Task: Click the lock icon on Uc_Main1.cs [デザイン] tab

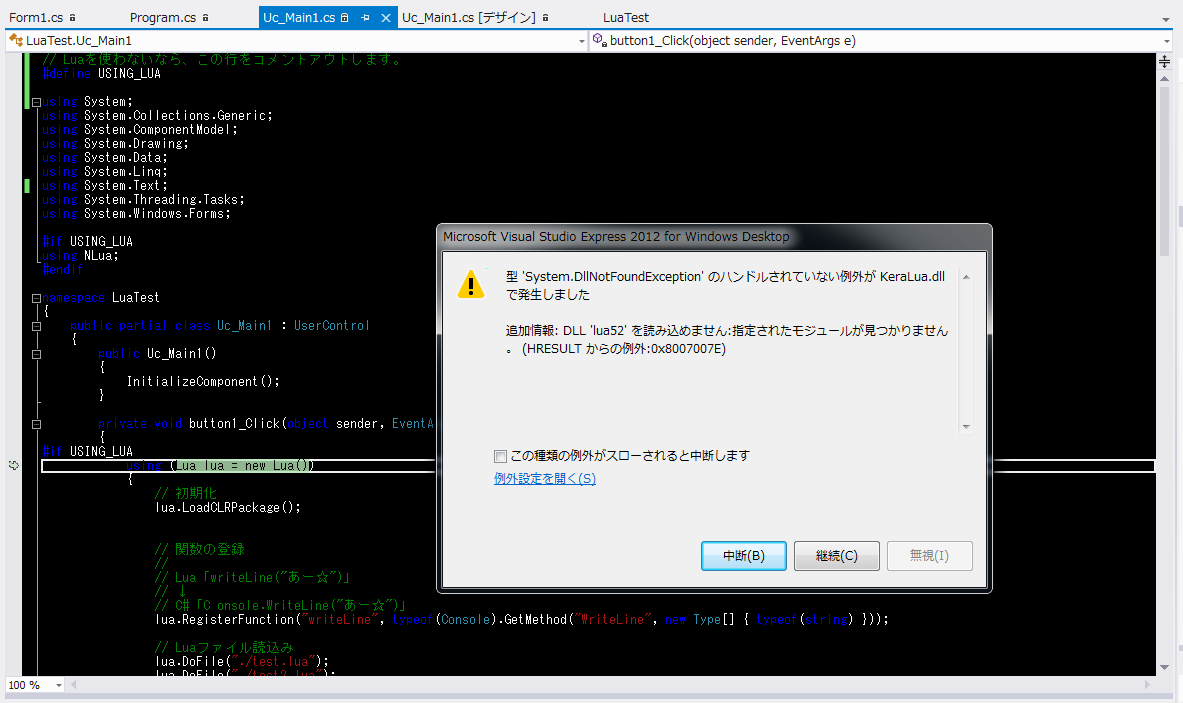Action: coord(545,17)
